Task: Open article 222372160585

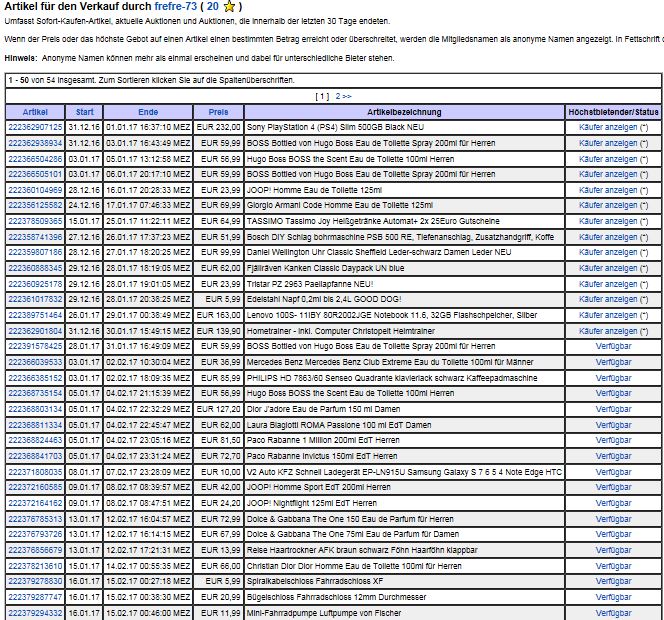Action: 35,487
